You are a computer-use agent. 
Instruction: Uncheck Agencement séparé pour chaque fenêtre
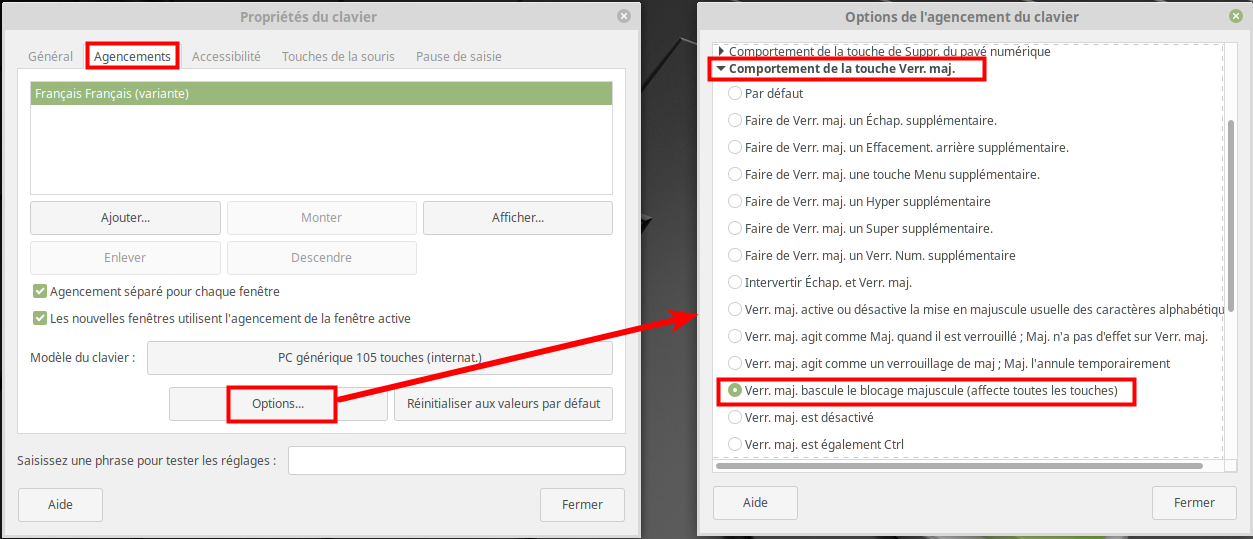40,292
